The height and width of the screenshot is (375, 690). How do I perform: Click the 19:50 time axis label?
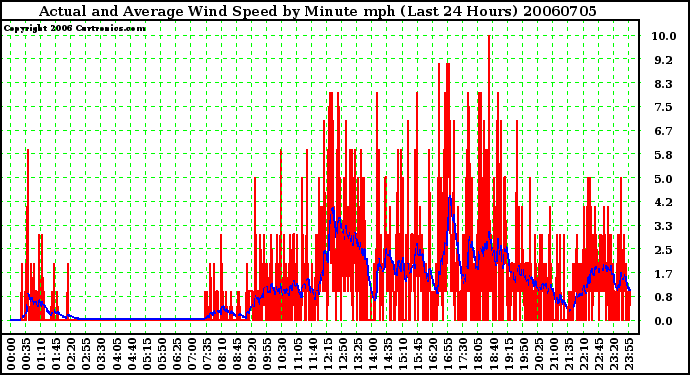[523, 354]
